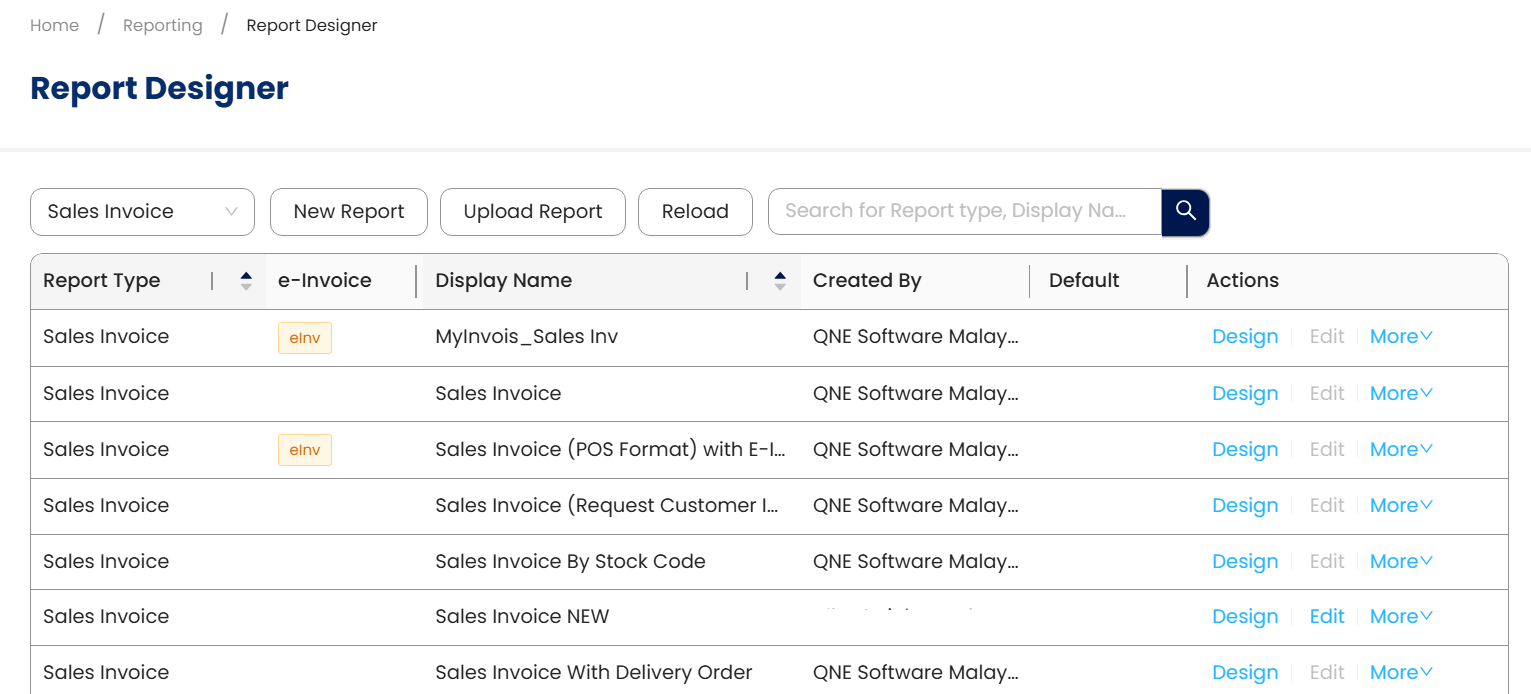The height and width of the screenshot is (694, 1531).
Task: Click the Created By column header
Action: tap(867, 281)
